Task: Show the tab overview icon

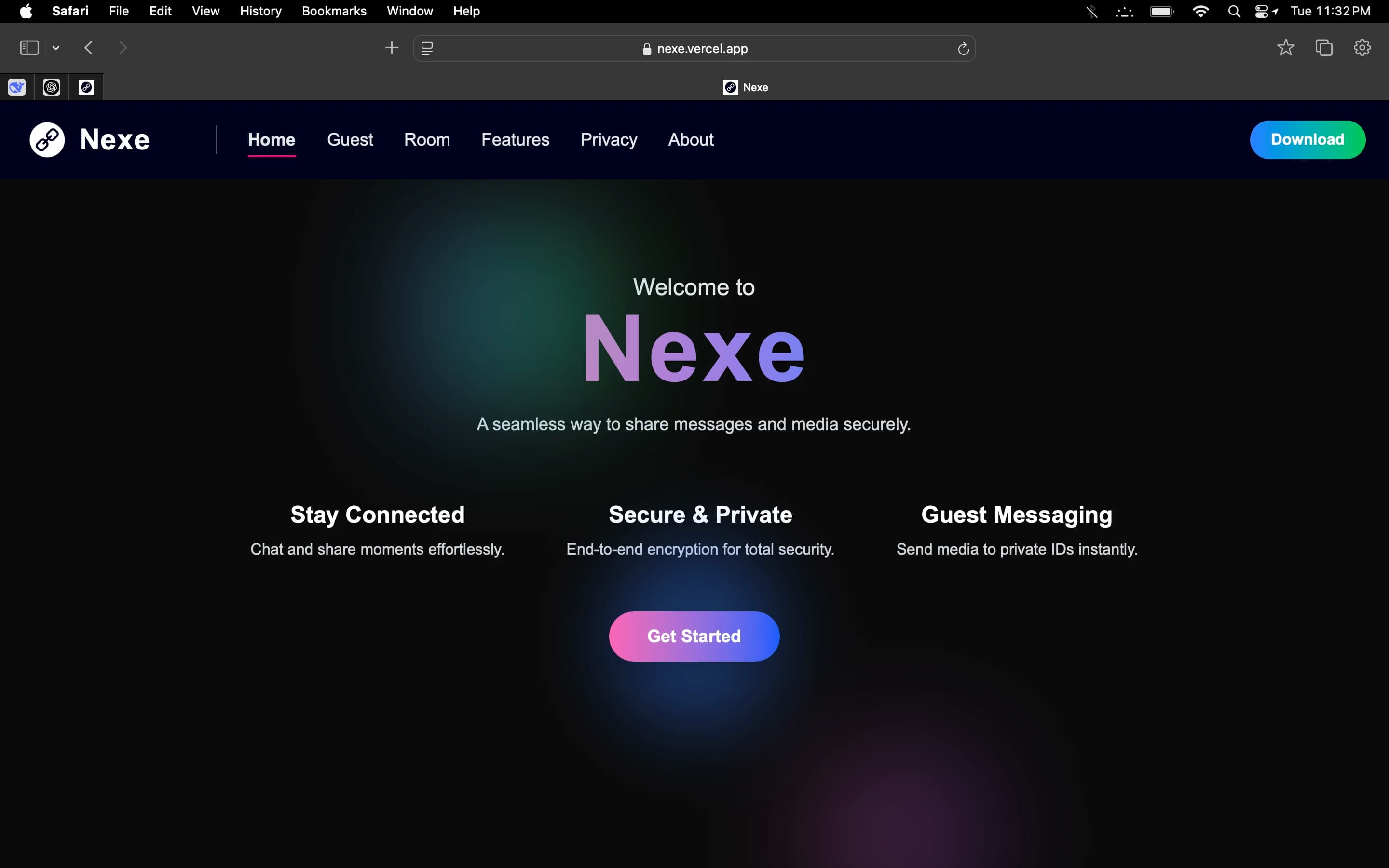Action: [x=1323, y=48]
